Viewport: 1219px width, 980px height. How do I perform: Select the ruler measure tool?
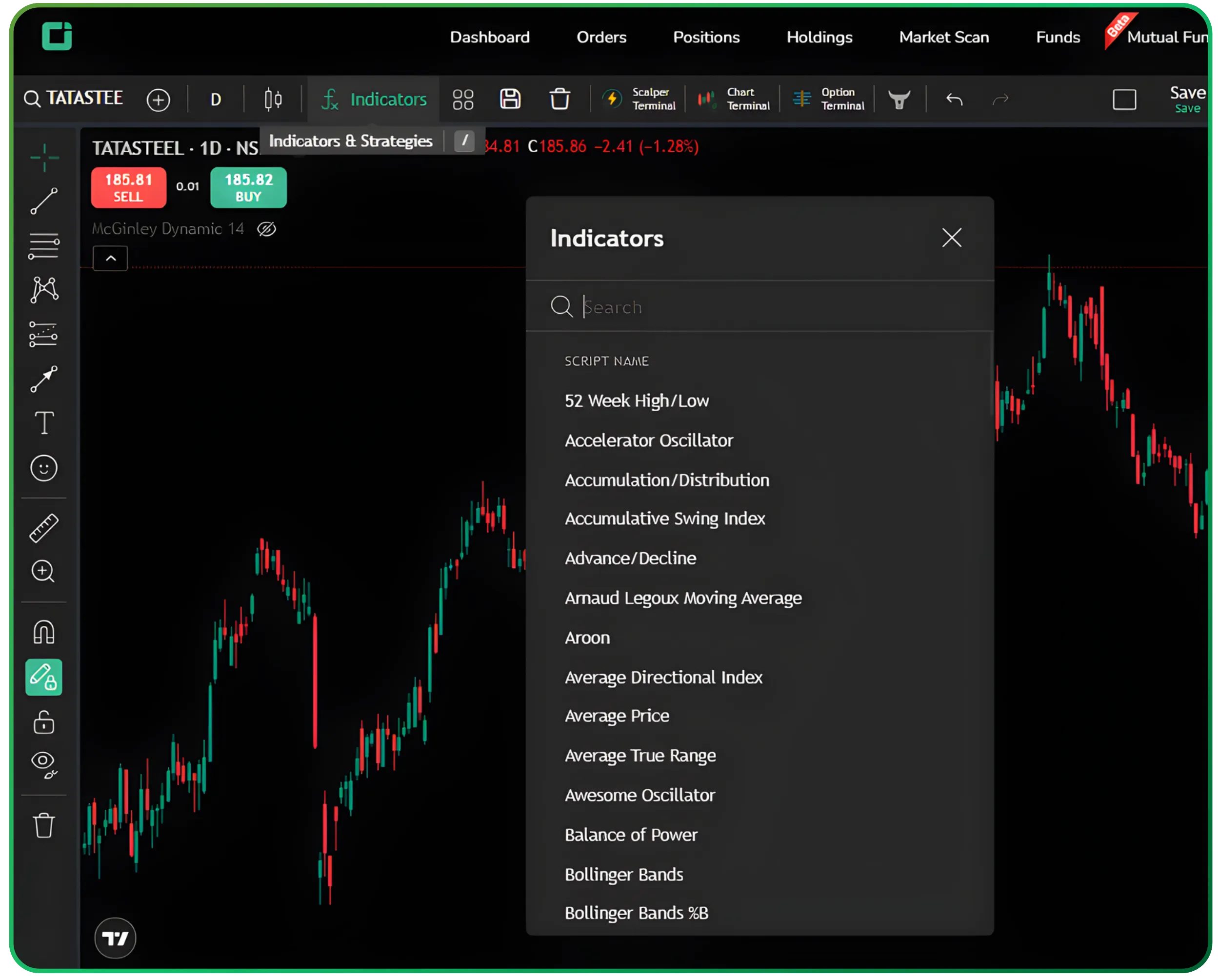[44, 528]
